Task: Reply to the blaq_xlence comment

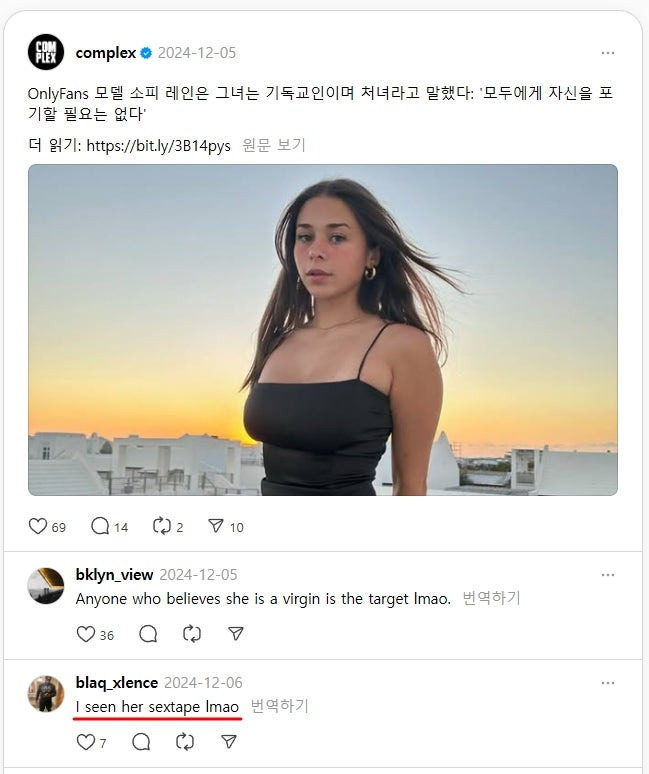Action: point(141,742)
